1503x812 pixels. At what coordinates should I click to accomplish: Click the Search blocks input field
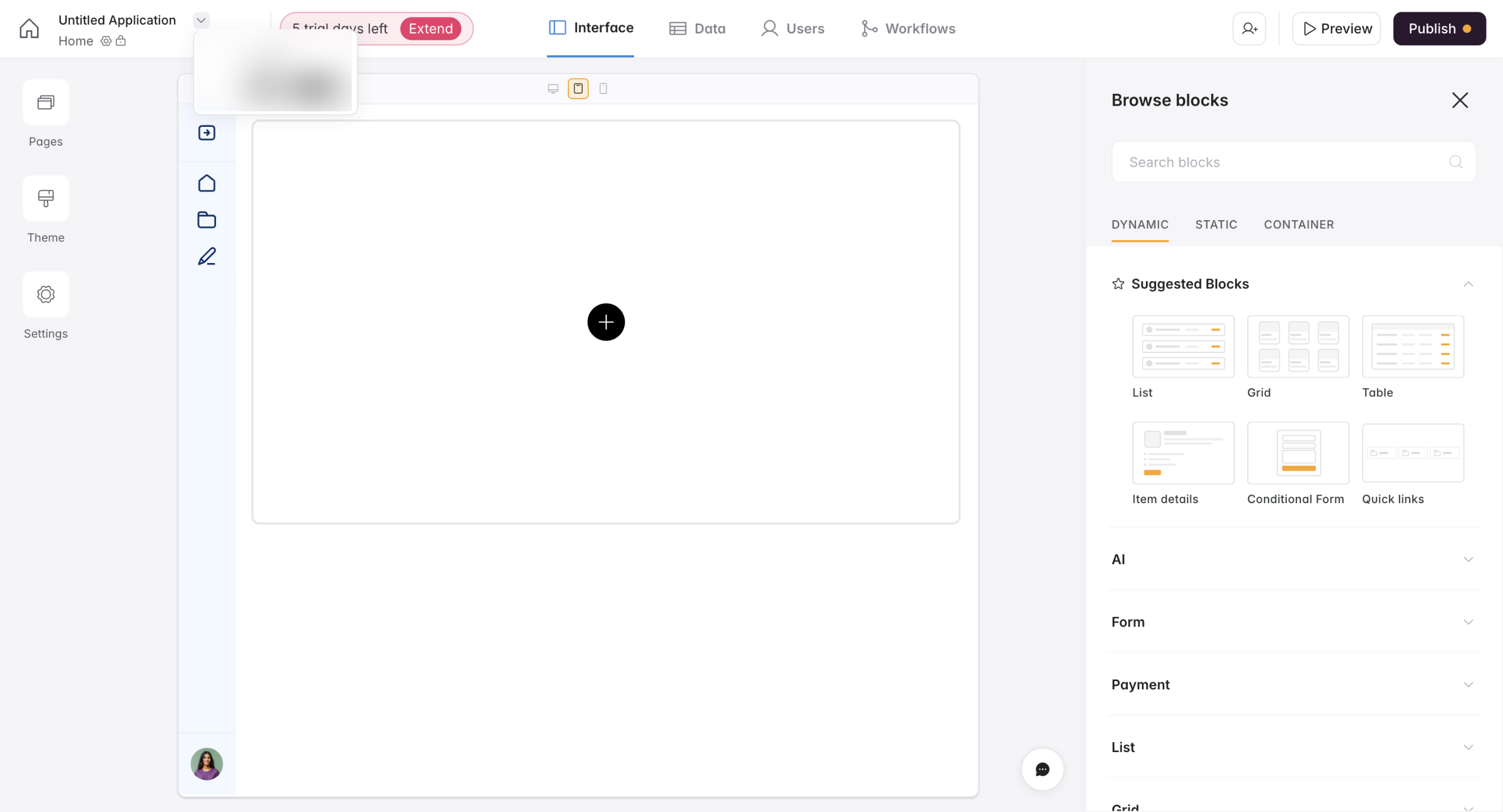pos(1286,162)
